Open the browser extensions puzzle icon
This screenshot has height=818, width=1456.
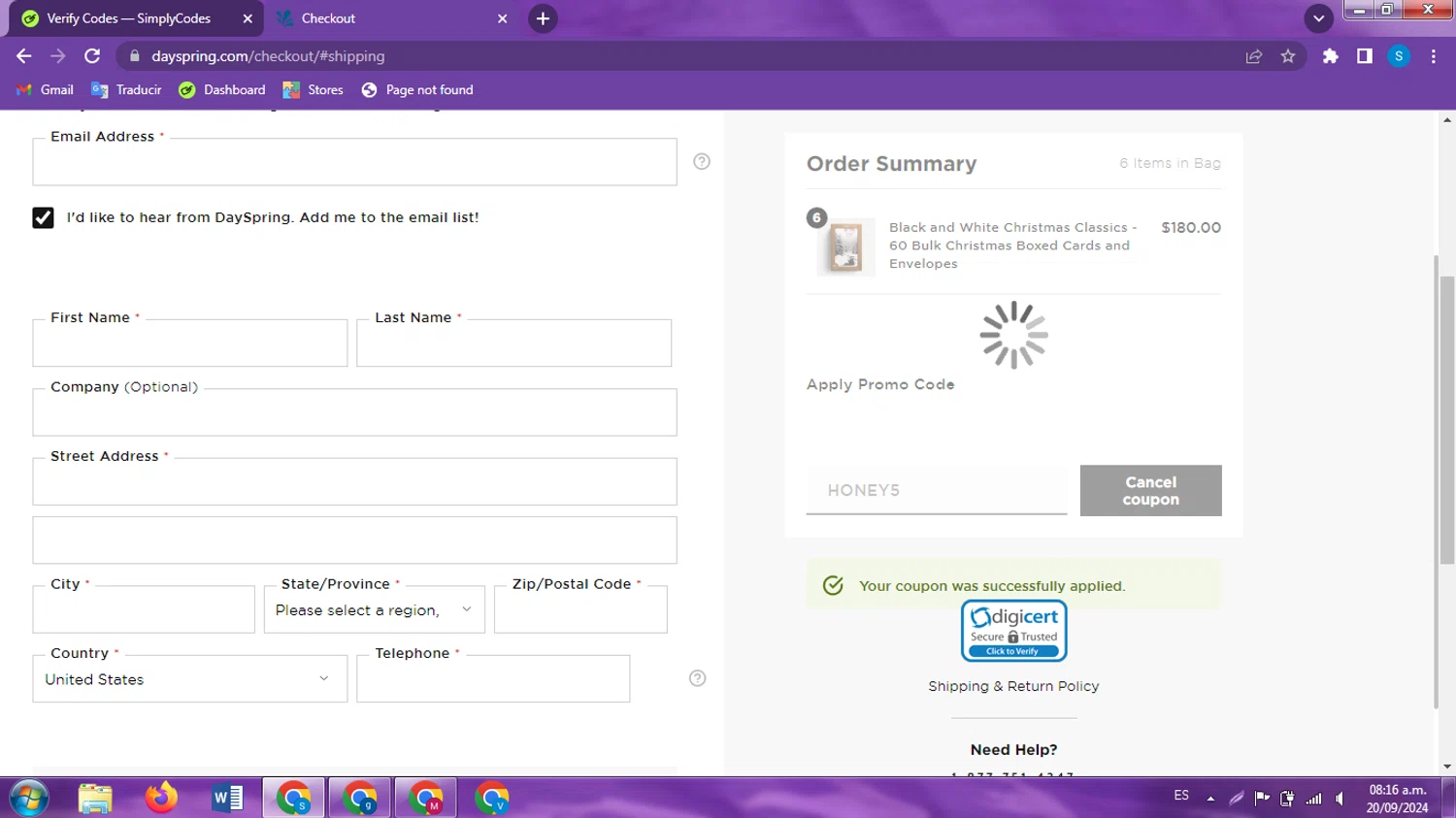coord(1331,56)
